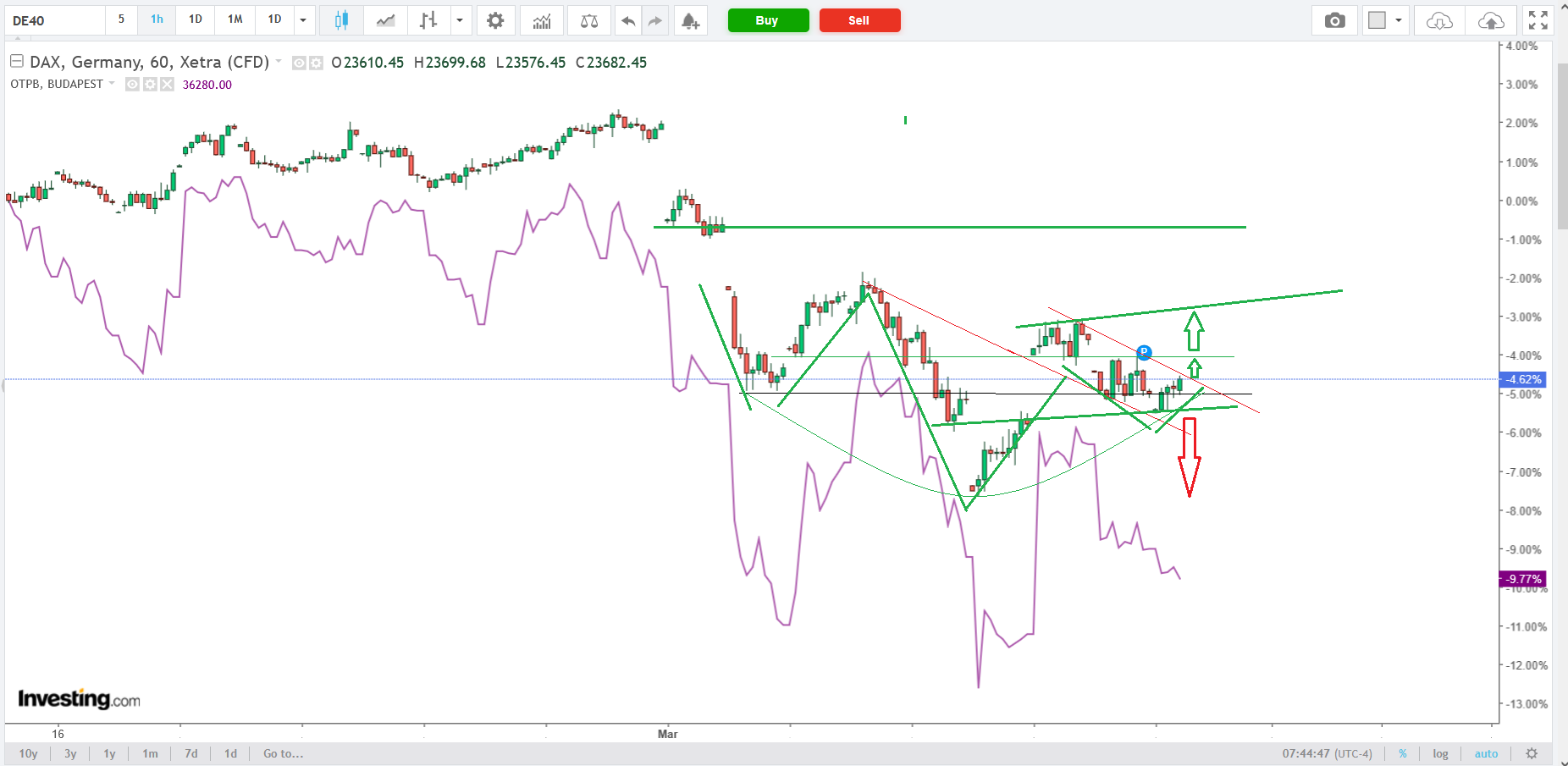Take a chart snapshot with the camera
Viewport: 1568px width, 766px height.
click(1334, 20)
